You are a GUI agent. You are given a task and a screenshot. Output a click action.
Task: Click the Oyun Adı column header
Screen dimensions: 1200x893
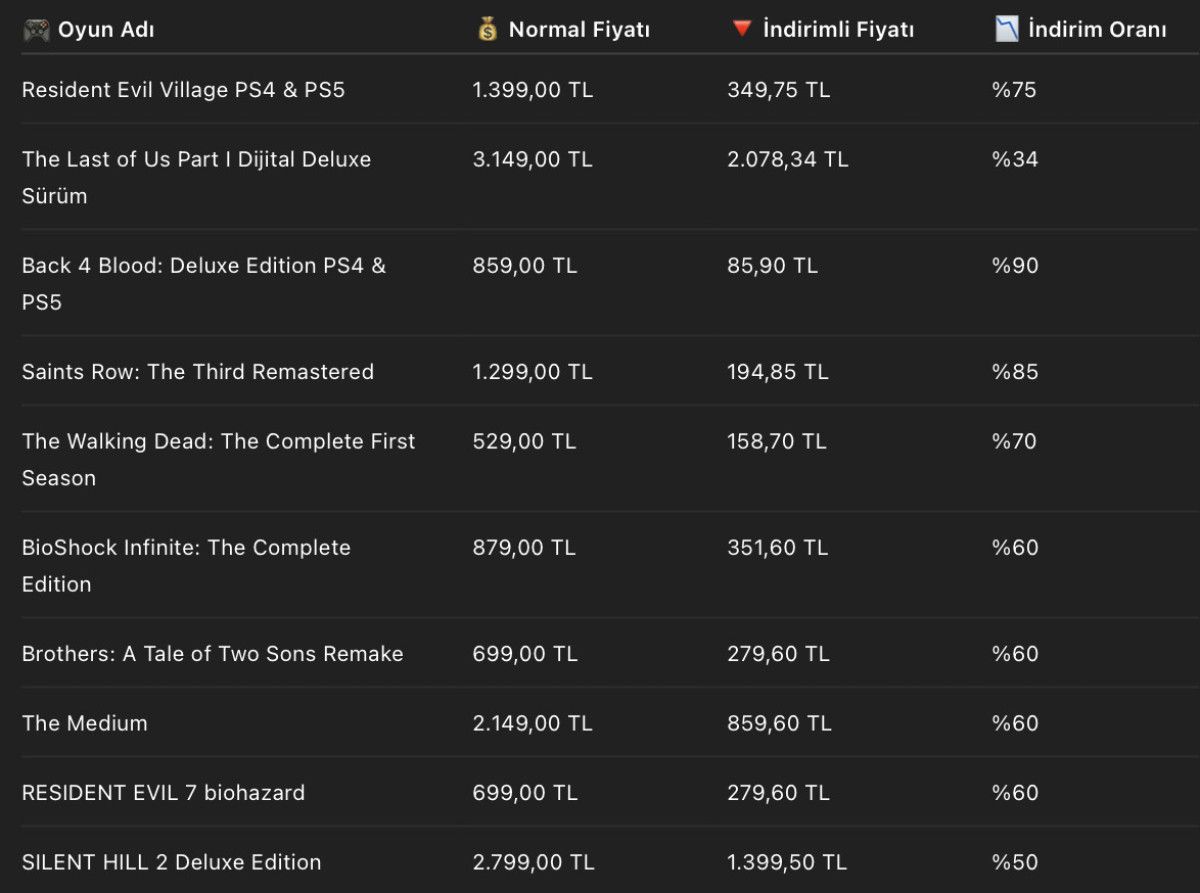[x=106, y=30]
